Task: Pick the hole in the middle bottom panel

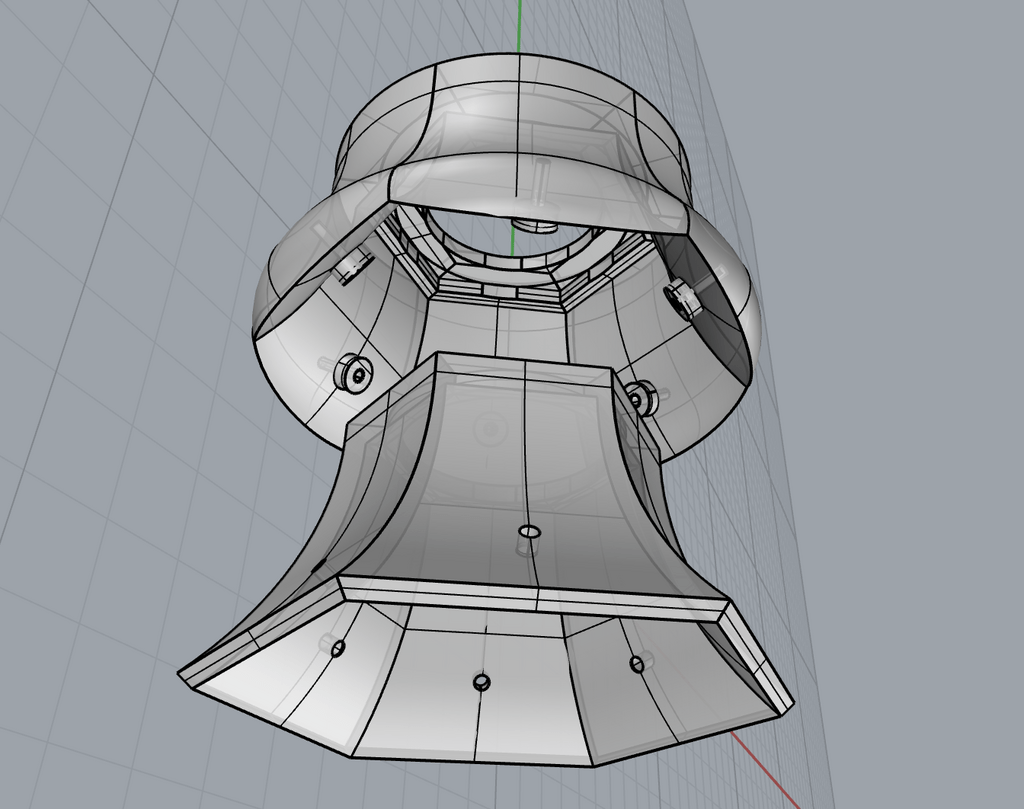Action: point(481,682)
